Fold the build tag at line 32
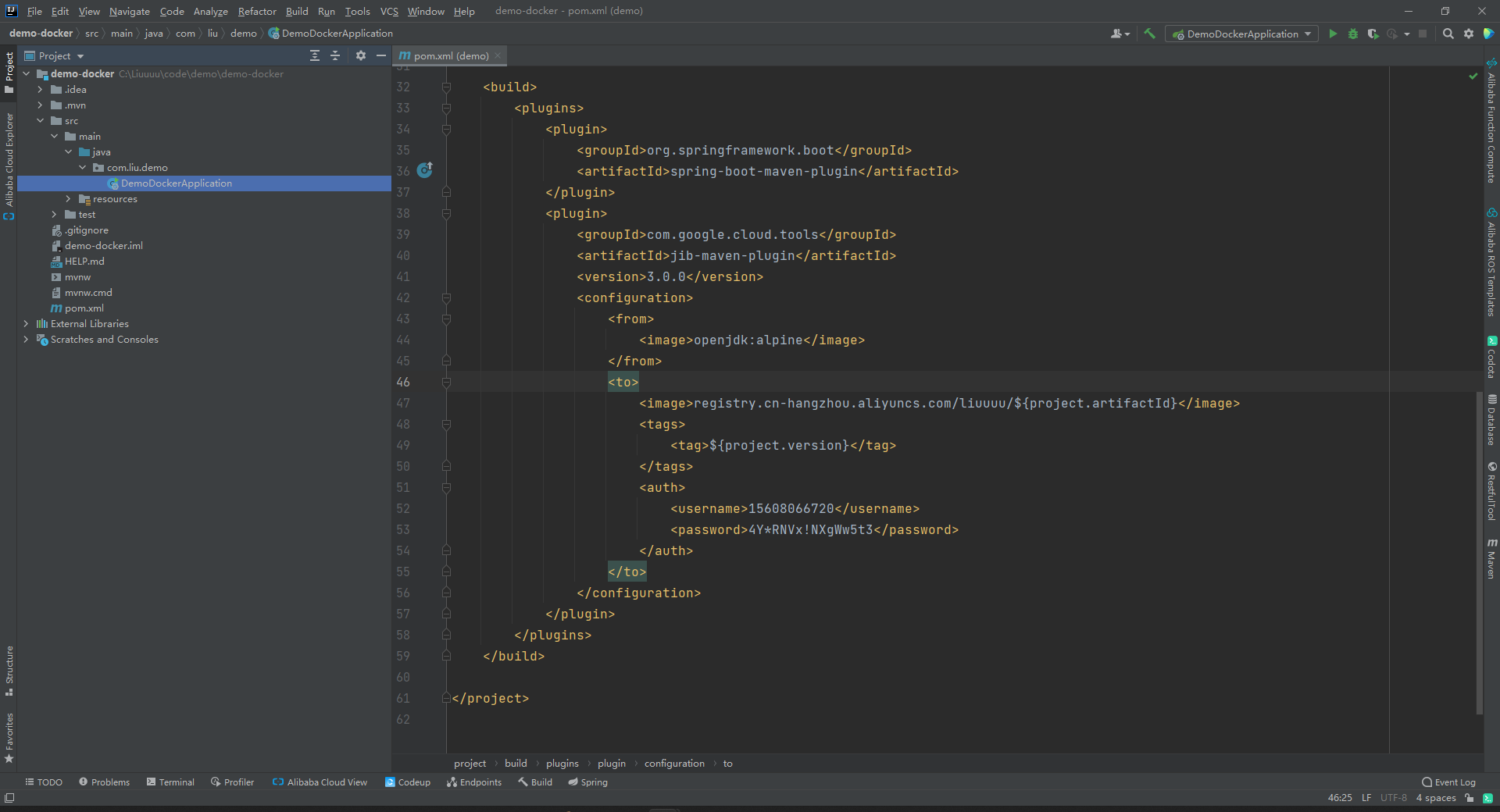 [x=446, y=87]
